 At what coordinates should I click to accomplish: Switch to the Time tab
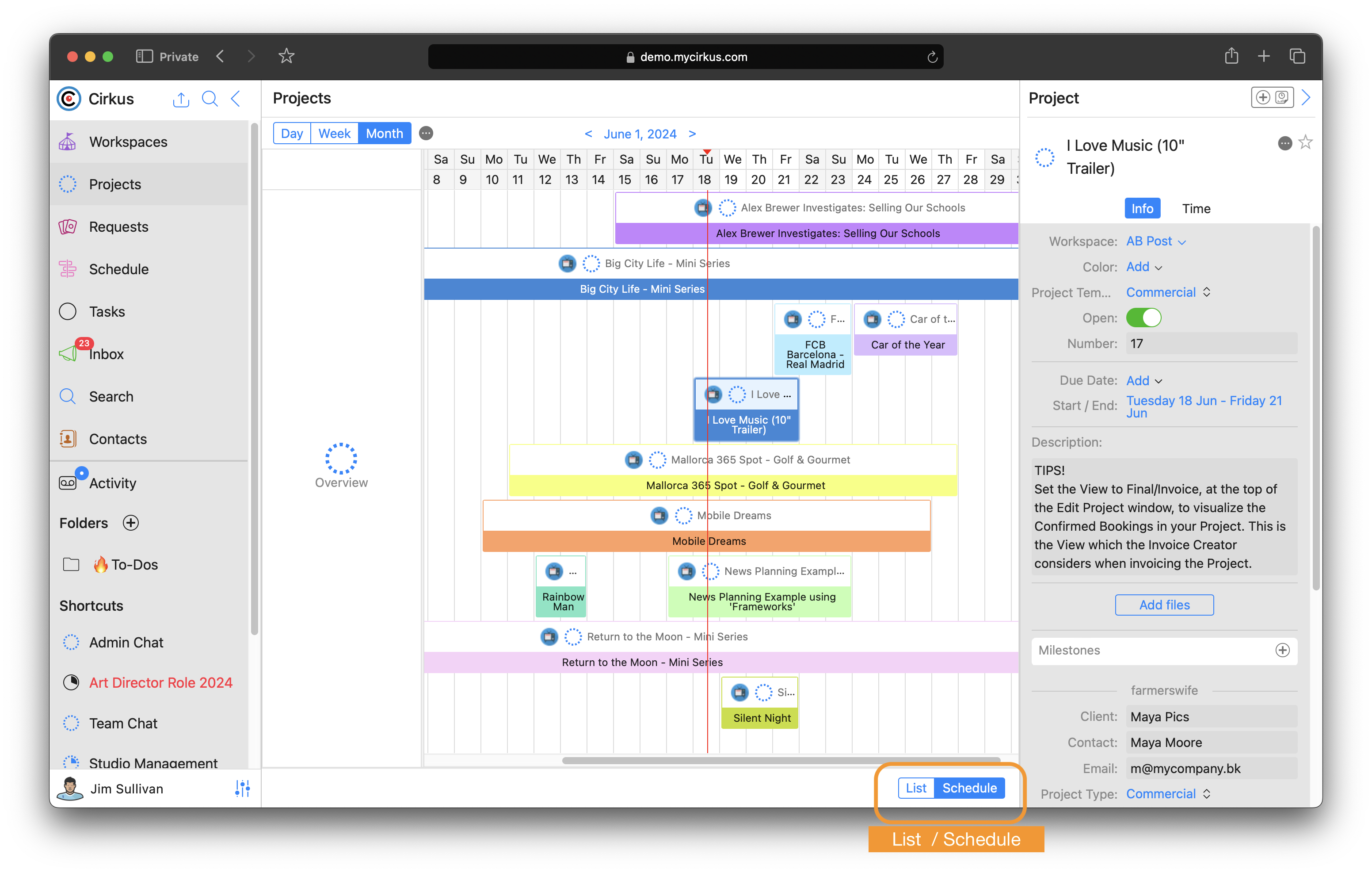click(1196, 209)
